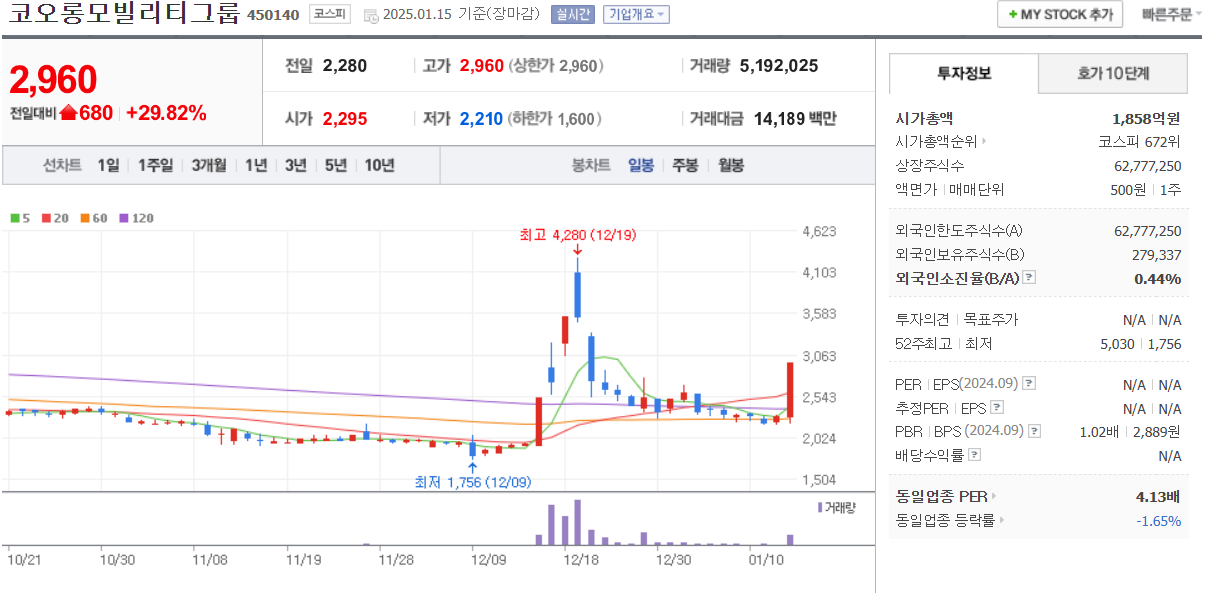This screenshot has height=593, width=1206.
Task: Click the 코스피 672위 ranking value
Action: tap(1139, 142)
